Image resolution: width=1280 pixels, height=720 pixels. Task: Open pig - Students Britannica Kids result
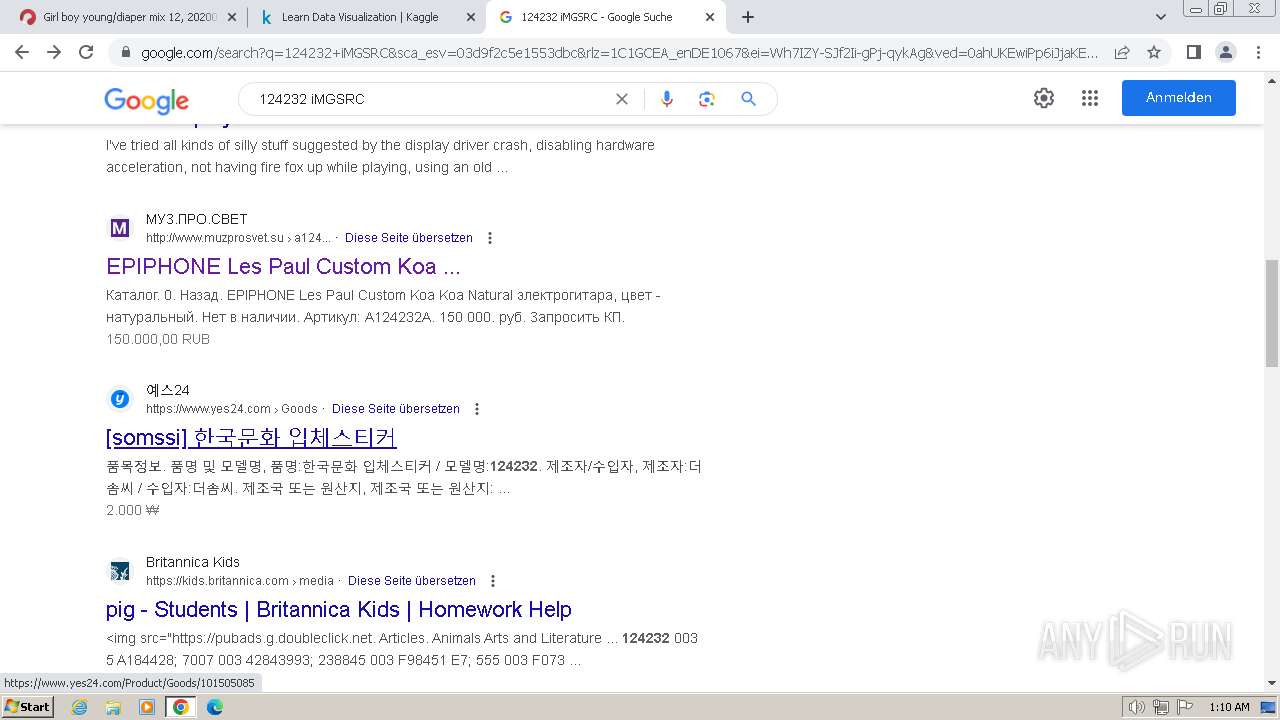coord(339,609)
